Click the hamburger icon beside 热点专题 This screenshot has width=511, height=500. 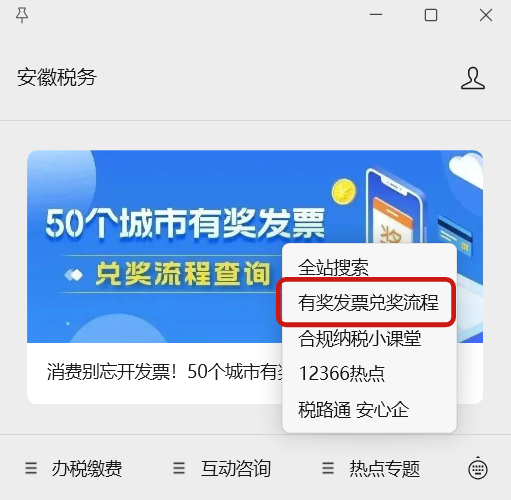pyautogui.click(x=328, y=468)
